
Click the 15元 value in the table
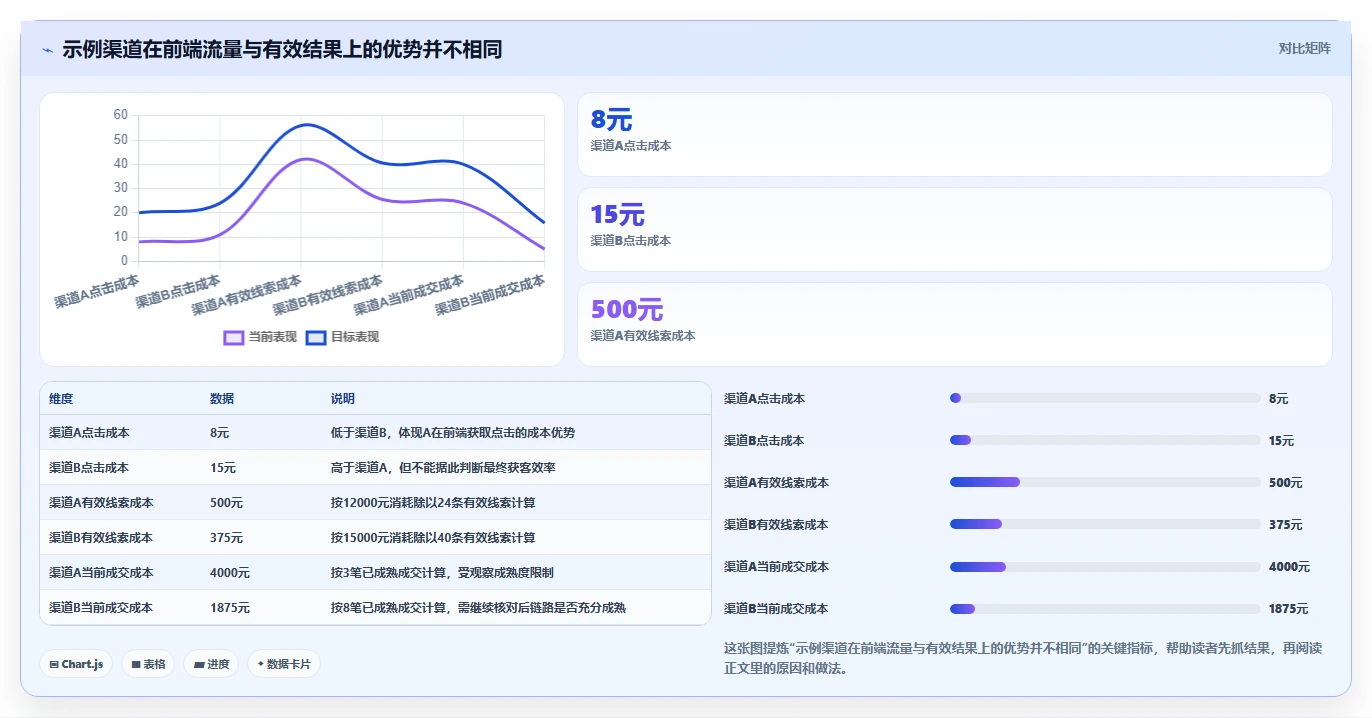(x=223, y=467)
